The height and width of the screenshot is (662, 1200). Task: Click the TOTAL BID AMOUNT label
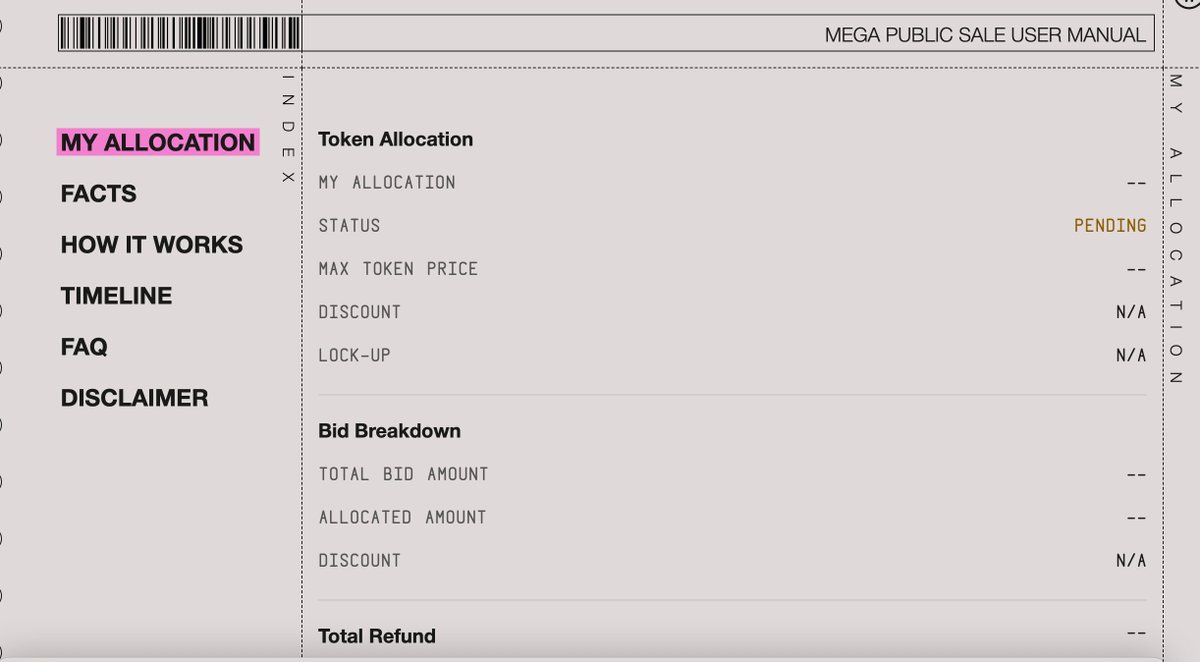click(x=403, y=474)
